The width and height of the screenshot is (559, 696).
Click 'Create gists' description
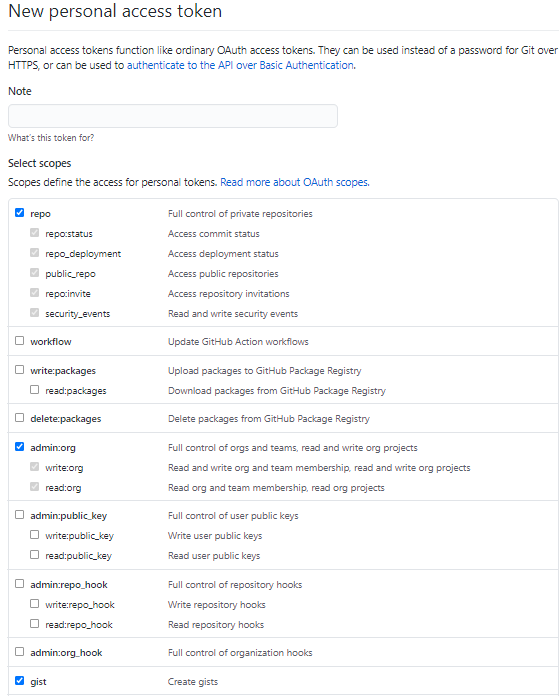tap(193, 681)
